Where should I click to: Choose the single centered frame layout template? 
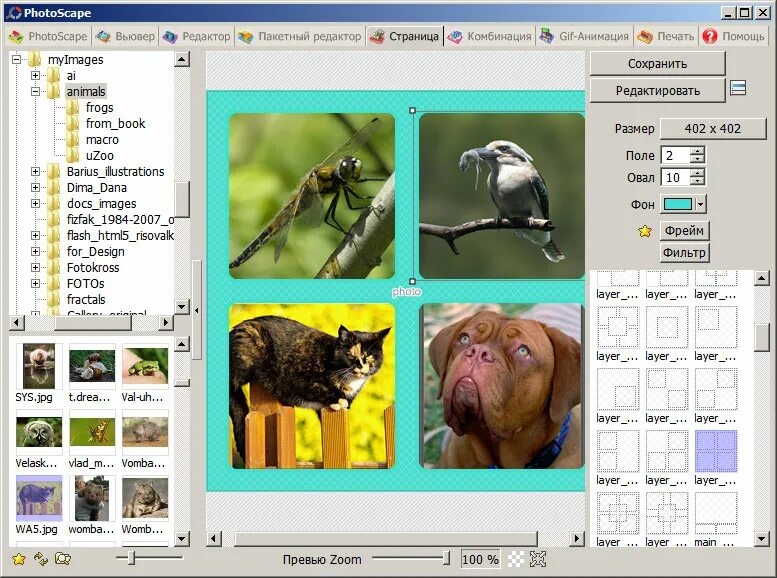(666, 327)
